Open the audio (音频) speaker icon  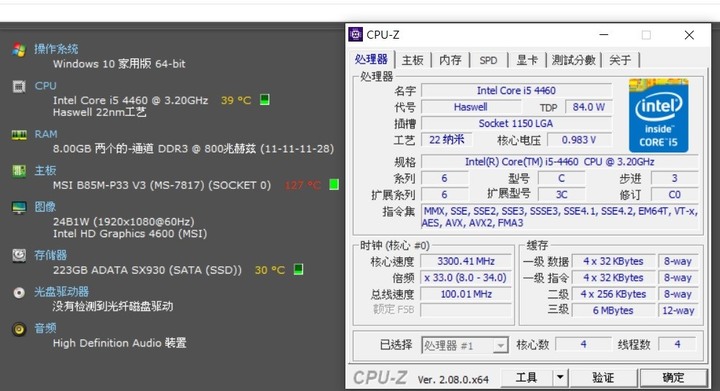pos(19,329)
